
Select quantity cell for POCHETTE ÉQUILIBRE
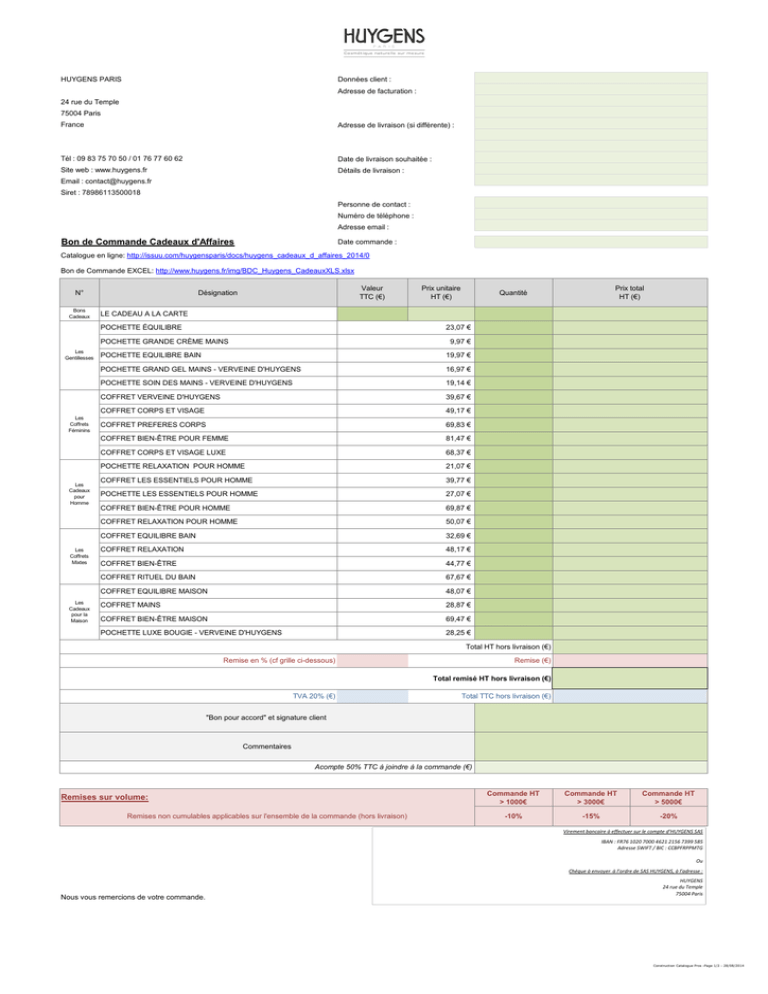[513, 328]
